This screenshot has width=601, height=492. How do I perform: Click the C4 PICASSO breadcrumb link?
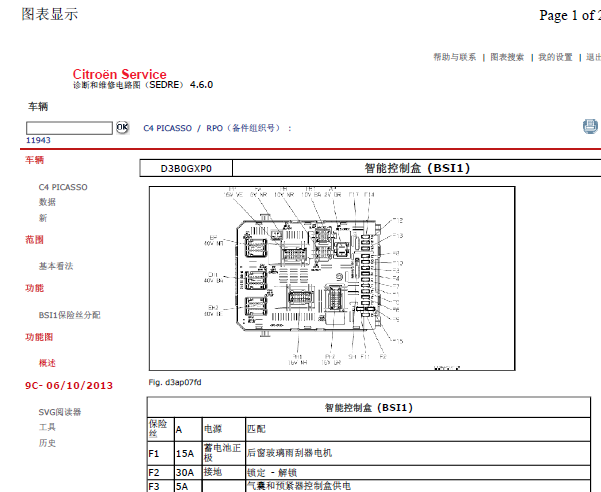tap(167, 128)
